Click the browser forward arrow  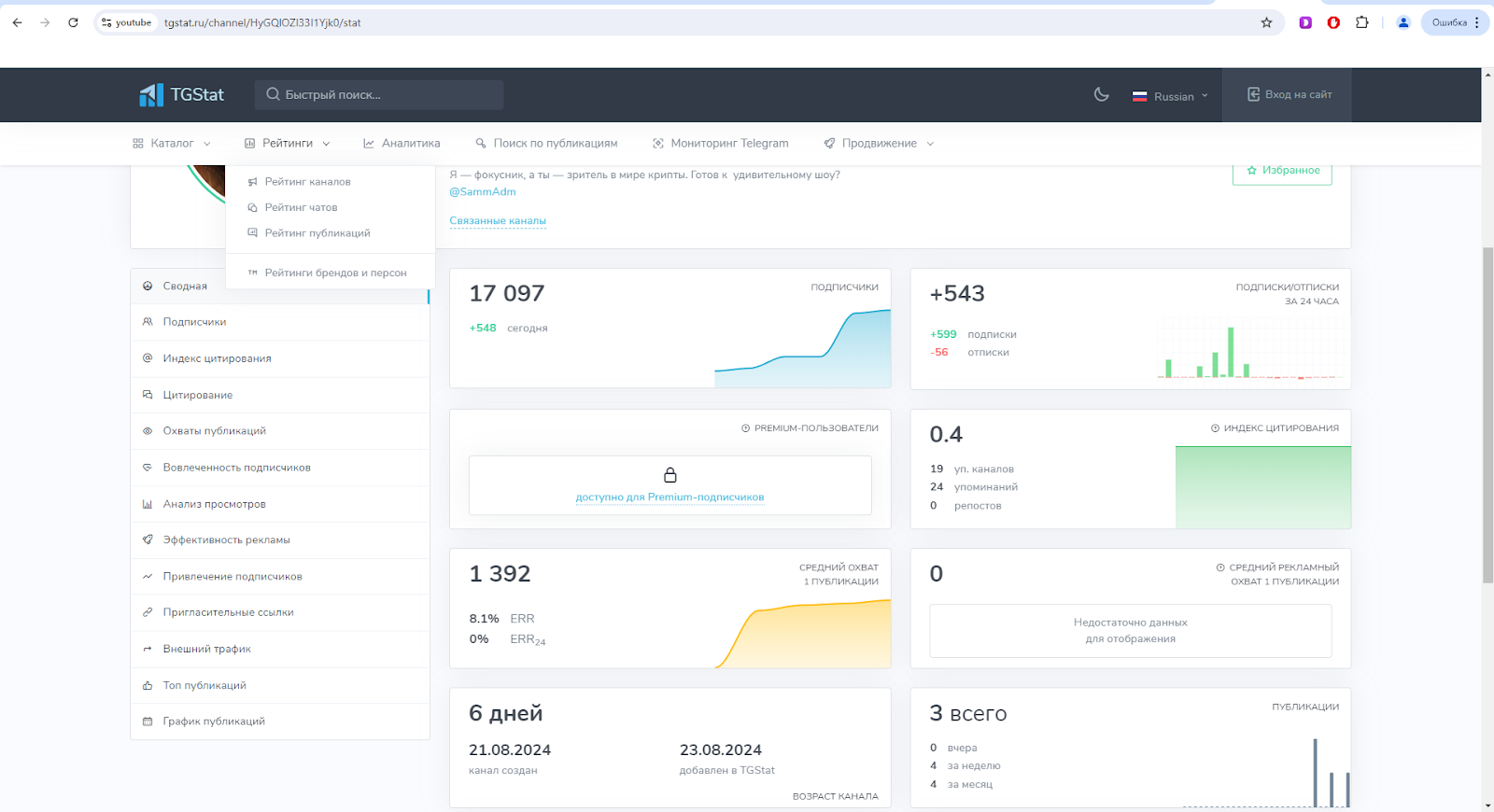coord(45,22)
